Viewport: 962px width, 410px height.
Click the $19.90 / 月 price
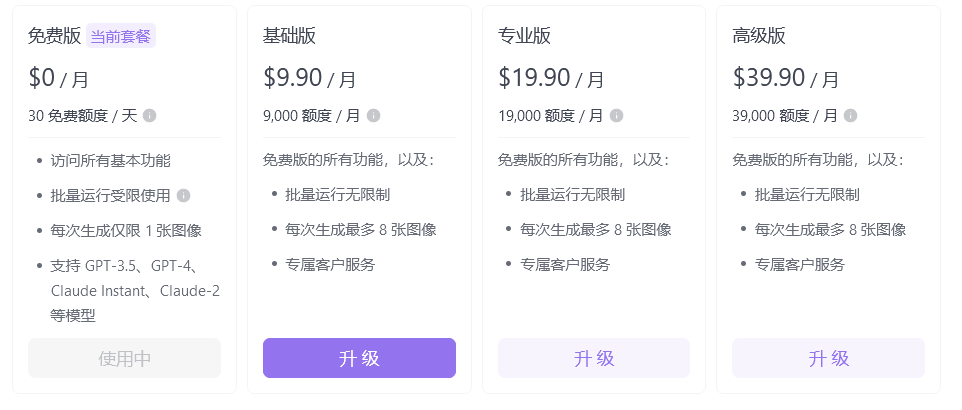550,78
